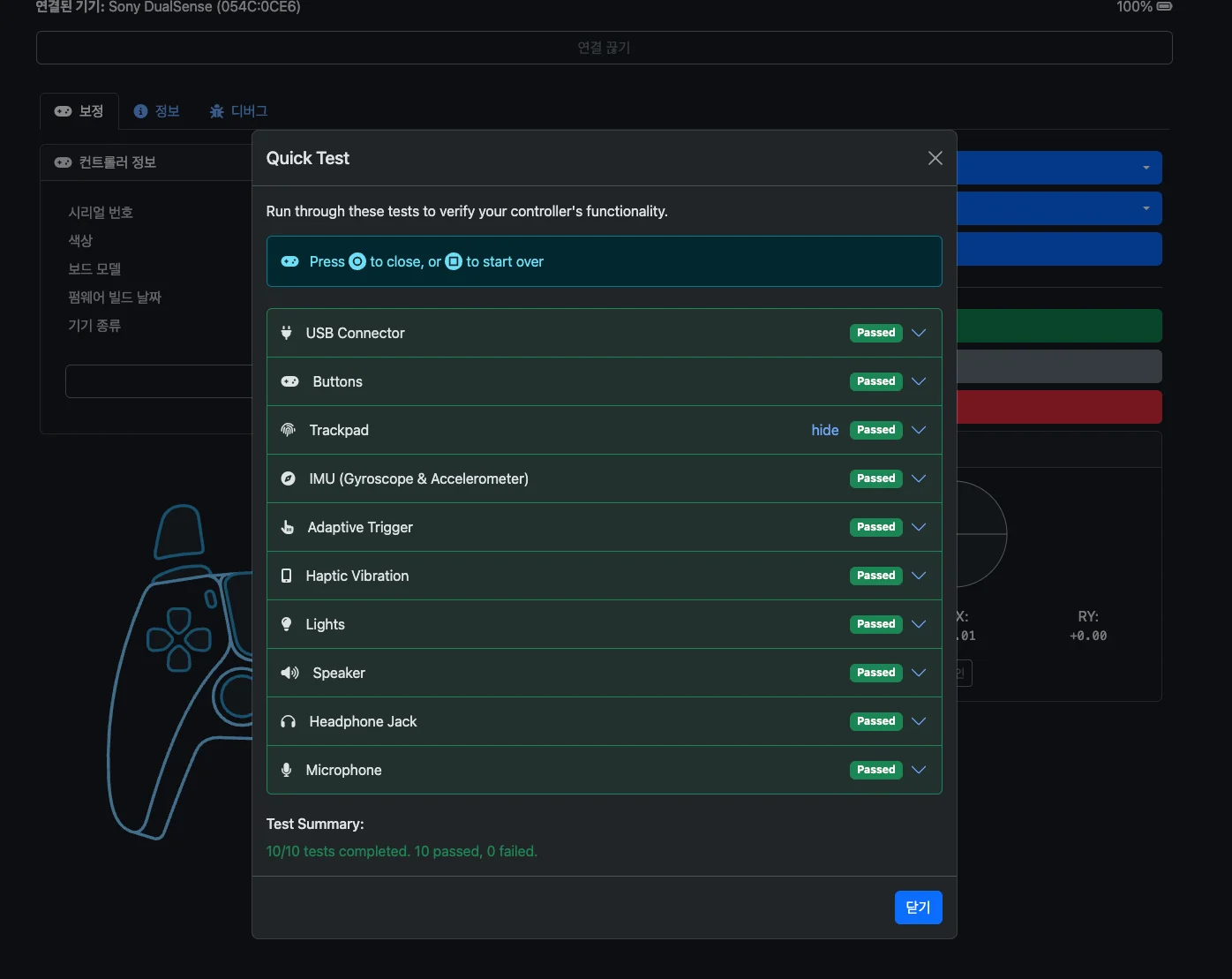Click the Lights bulb icon
1232x979 pixels.
pos(286,624)
